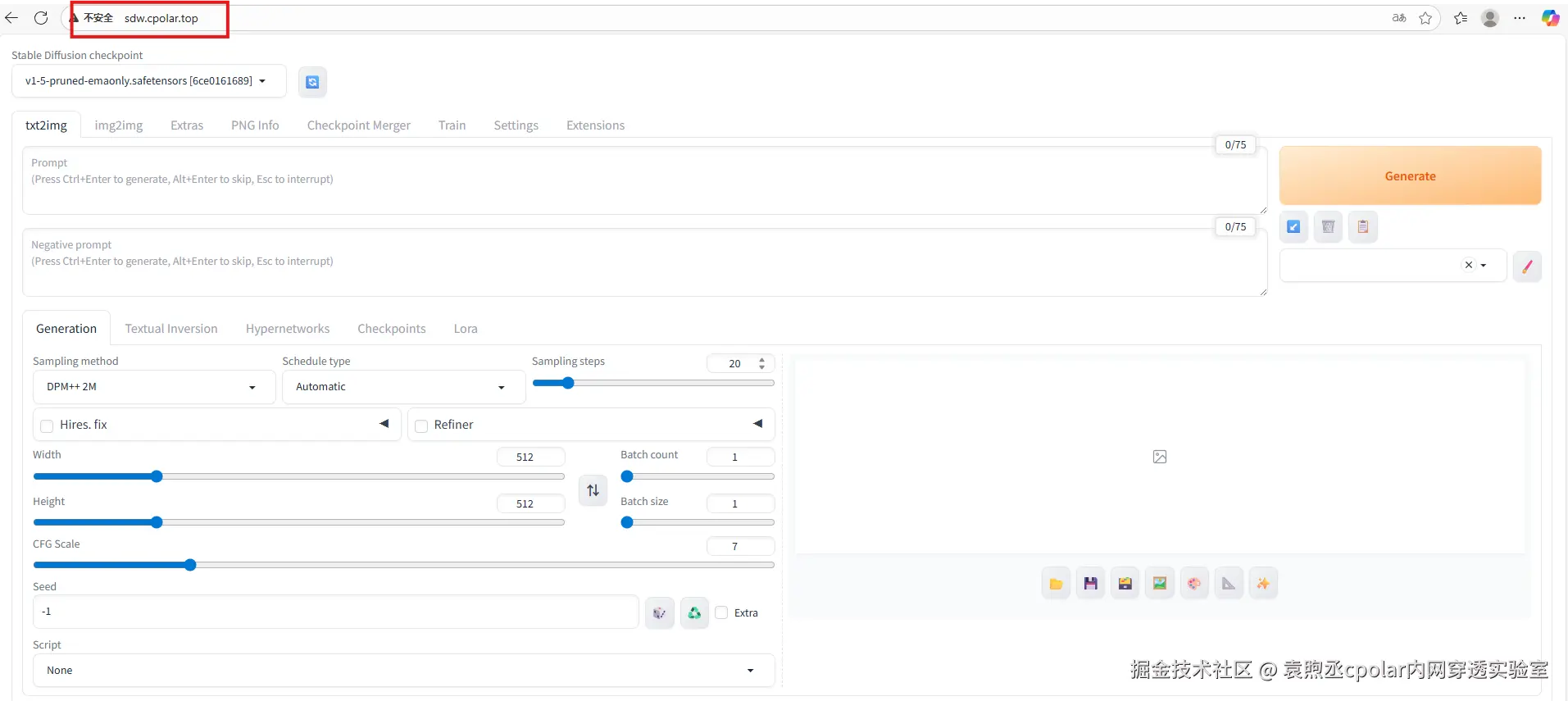1568x701 pixels.
Task: Select the Generation sub-tab
Action: (66, 329)
